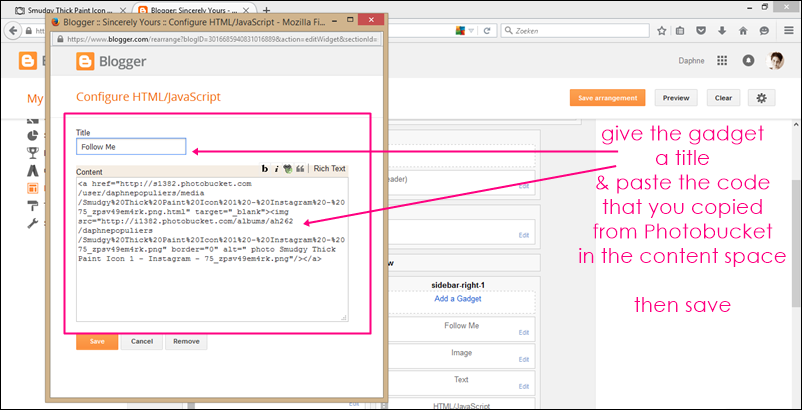Edit the Text gadget
Image resolution: width=802 pixels, height=410 pixels.
coord(524,386)
